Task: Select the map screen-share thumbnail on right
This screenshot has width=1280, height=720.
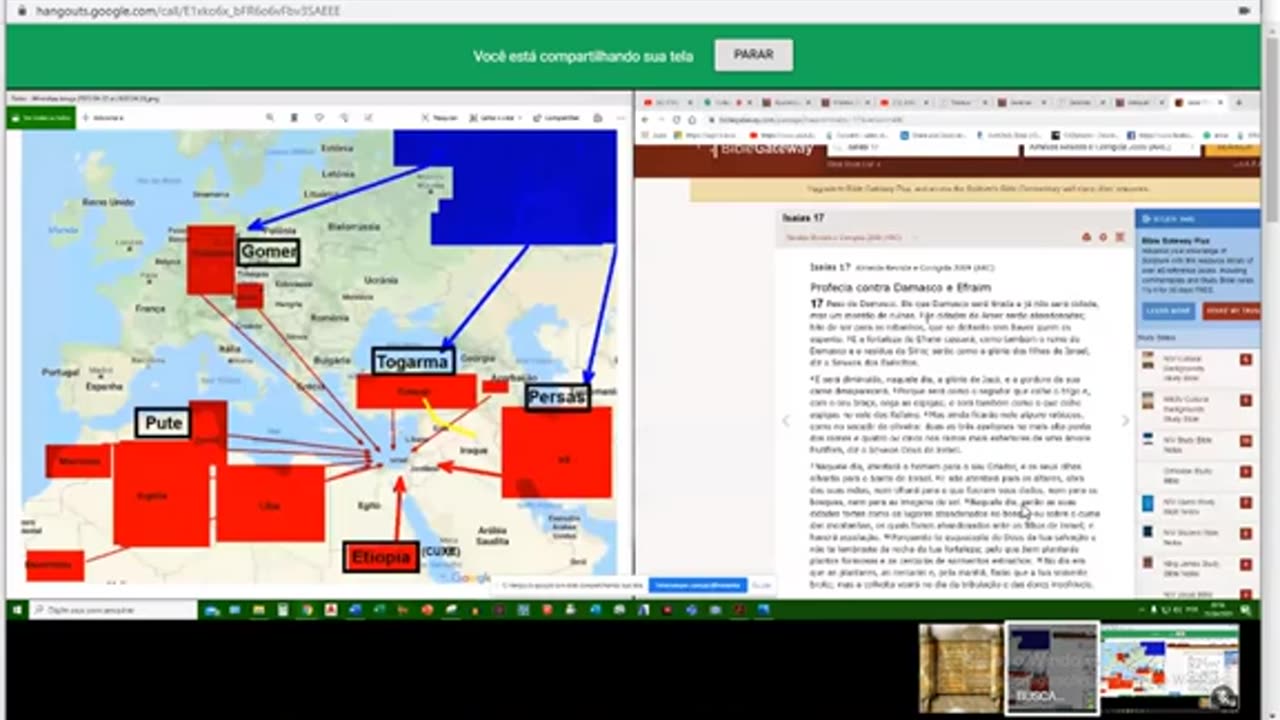Action: point(1169,669)
